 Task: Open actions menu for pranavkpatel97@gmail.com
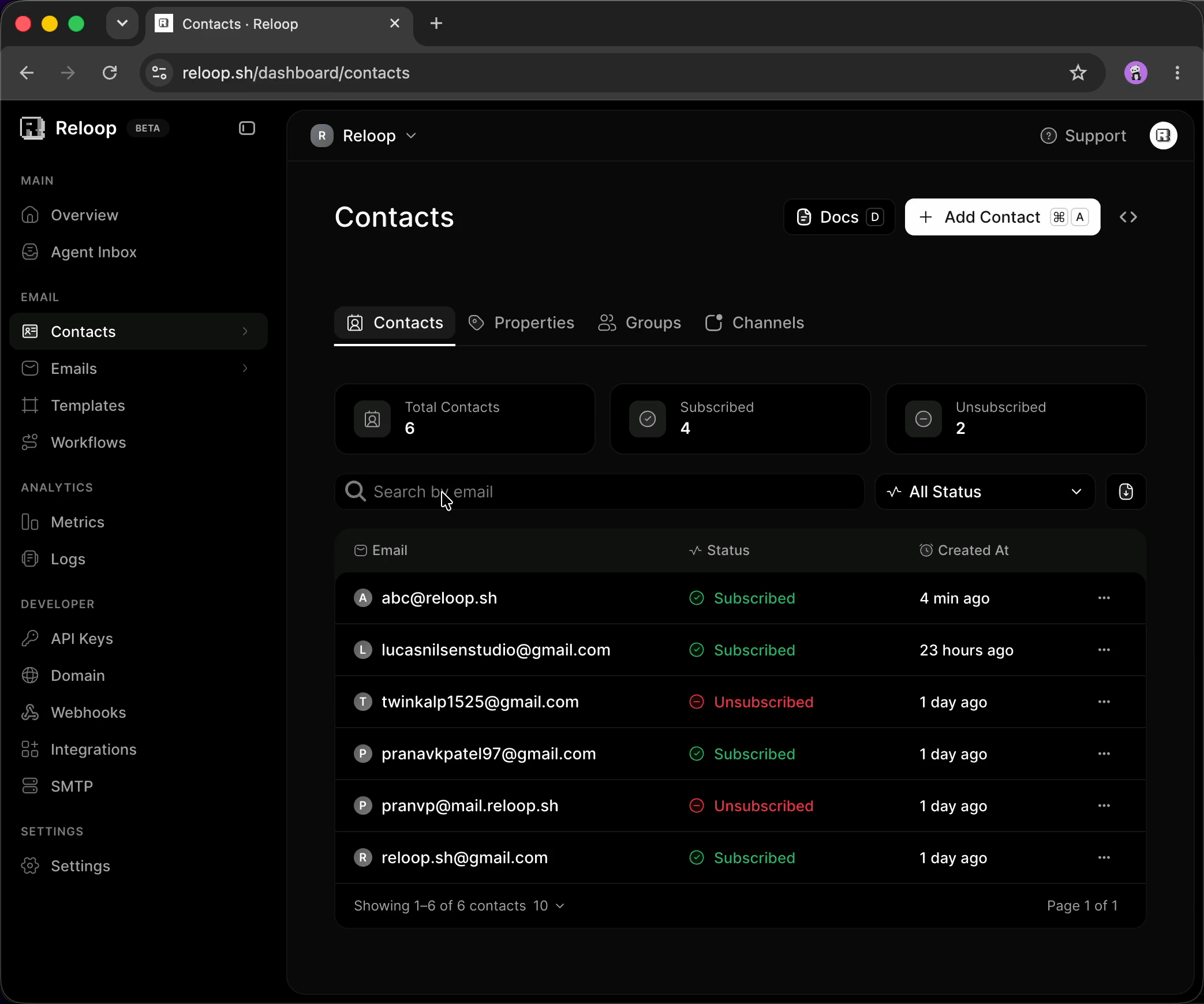(x=1104, y=754)
